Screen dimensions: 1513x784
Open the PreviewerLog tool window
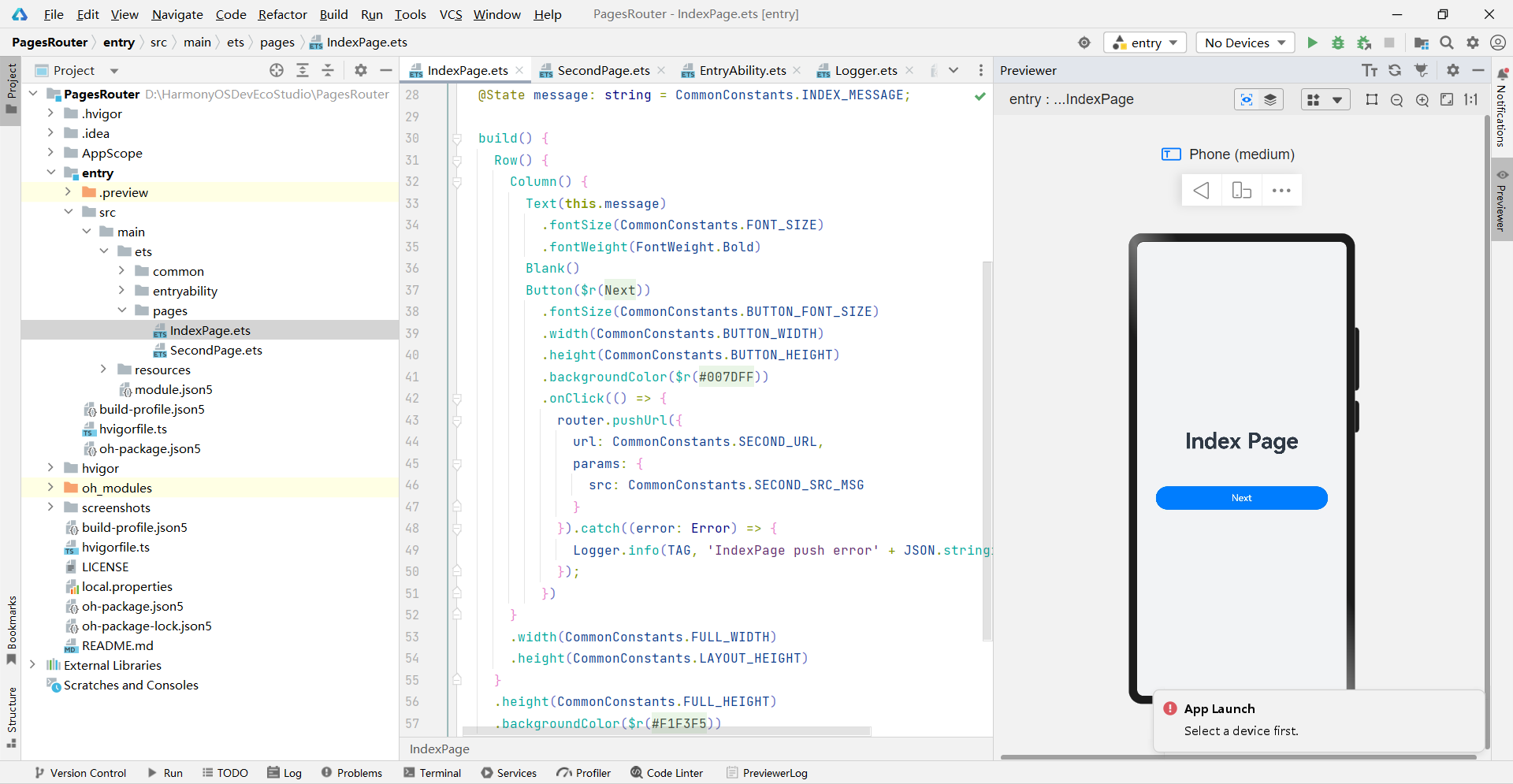point(767,773)
